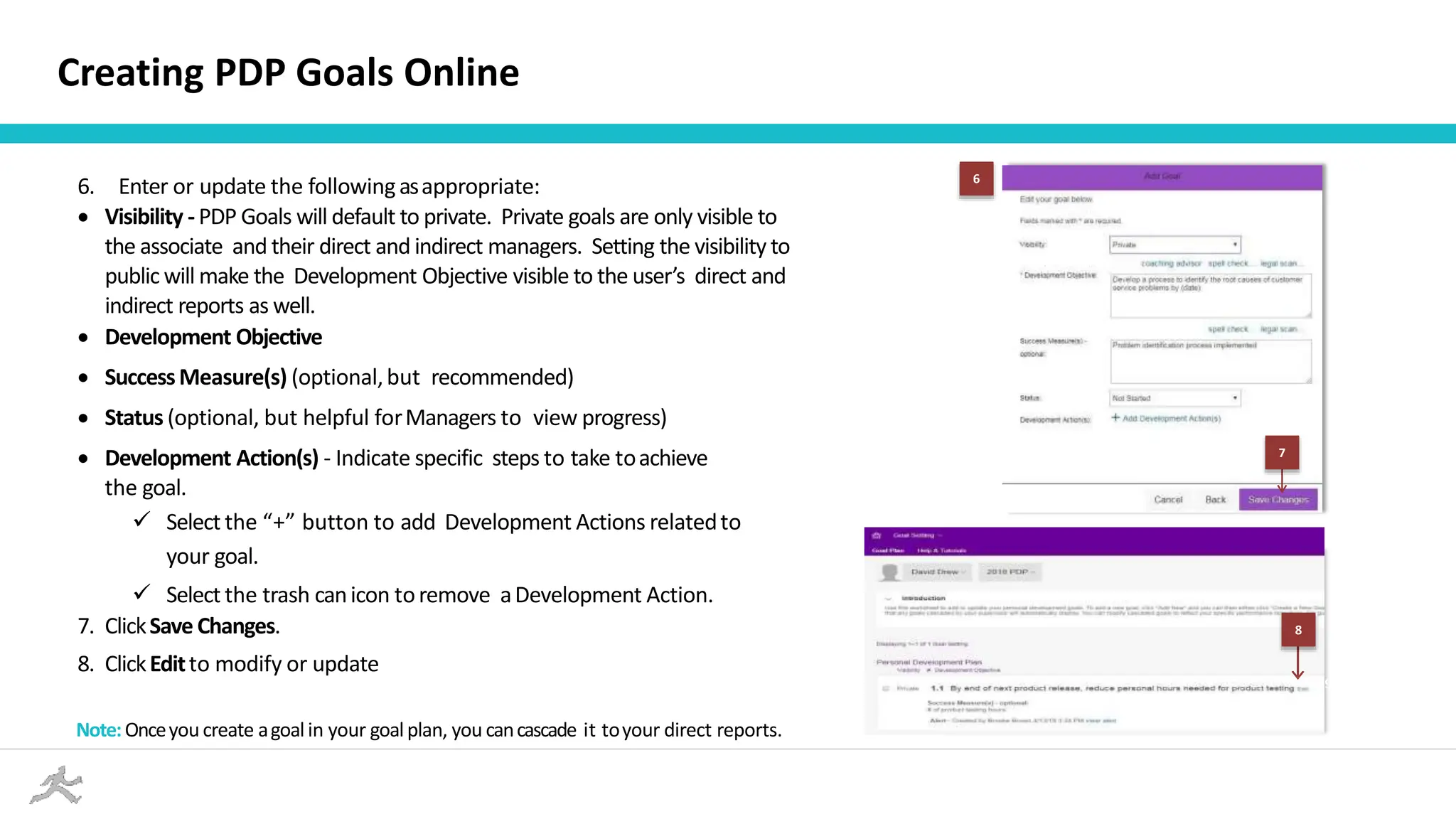Image resolution: width=1456 pixels, height=819 pixels.
Task: Click the red step 7 marker
Action: pos(1281,453)
